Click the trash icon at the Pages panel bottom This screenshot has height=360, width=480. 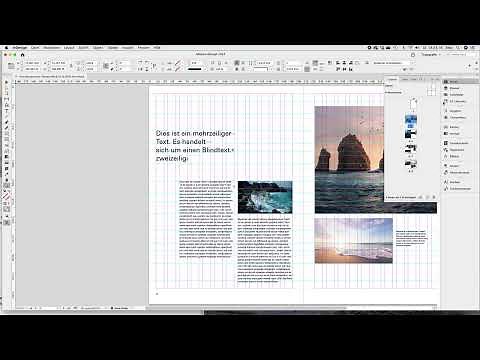point(434,197)
